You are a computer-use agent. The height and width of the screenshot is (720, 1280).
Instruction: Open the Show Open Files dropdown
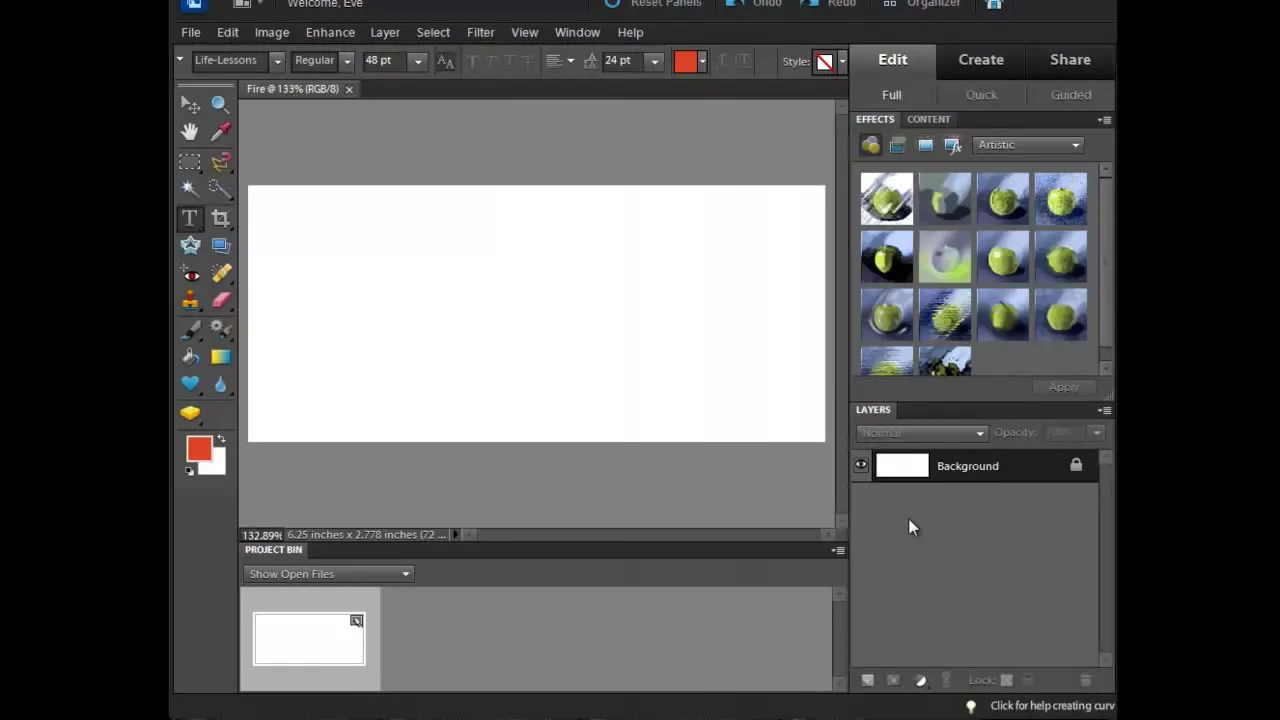[328, 574]
